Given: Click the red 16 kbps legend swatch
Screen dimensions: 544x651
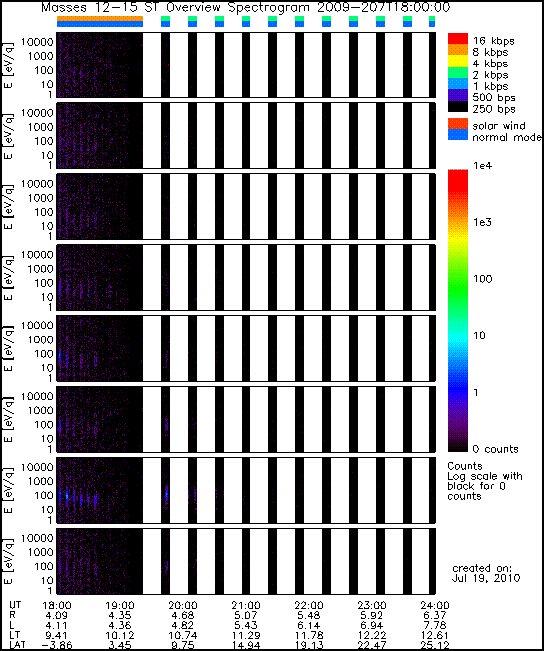Looking at the screenshot, I should point(458,39).
